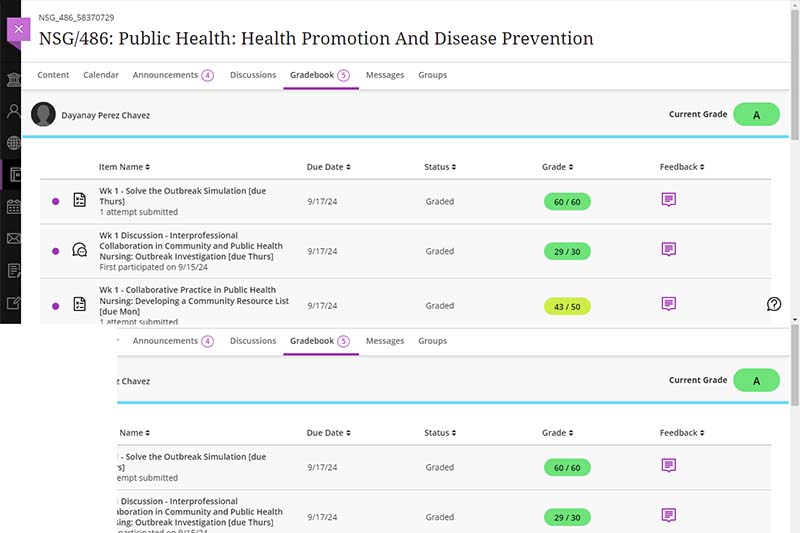Open the Messages envelope icon in sidebar

[13, 238]
